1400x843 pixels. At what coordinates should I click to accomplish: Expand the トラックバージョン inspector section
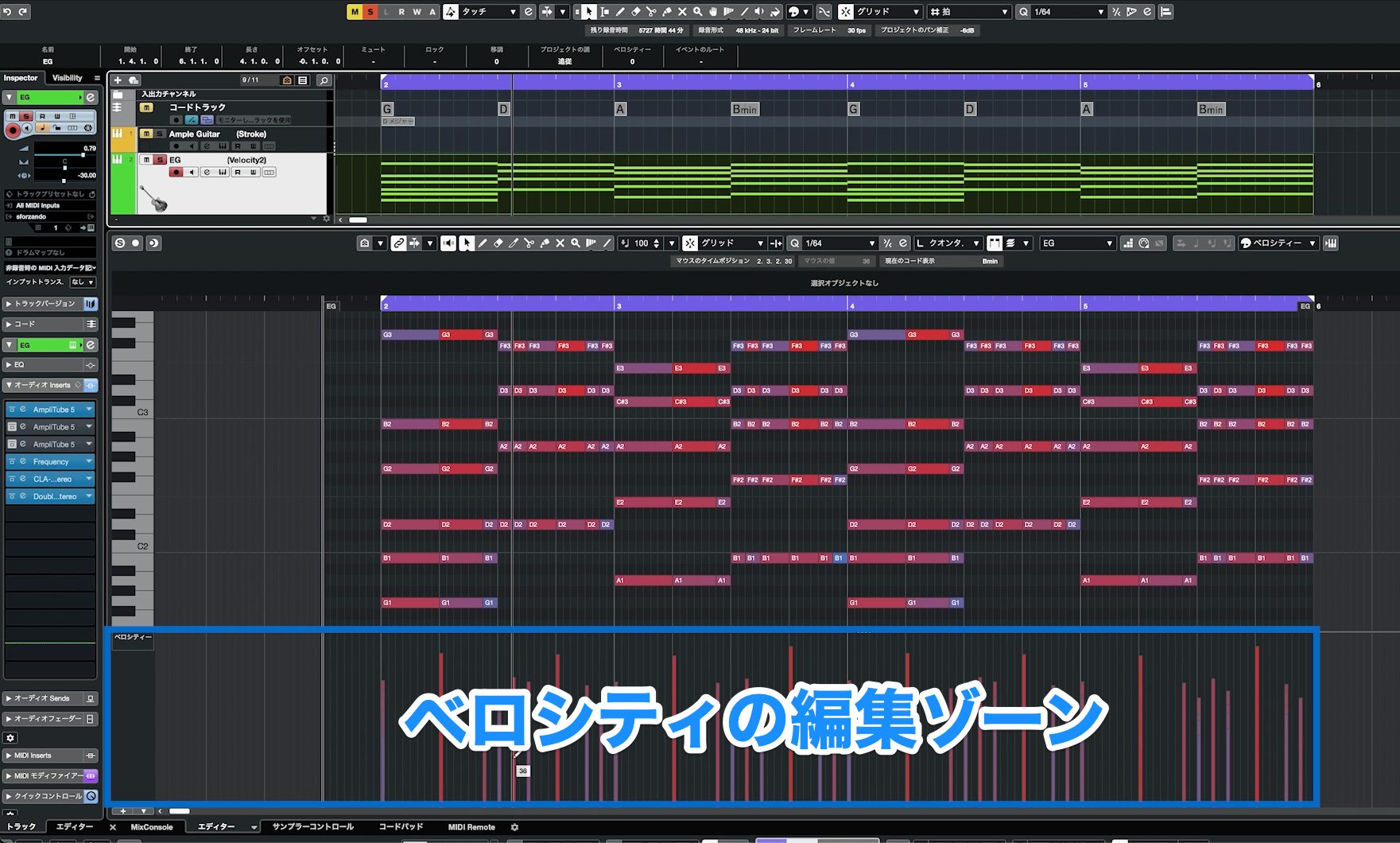[x=44, y=304]
